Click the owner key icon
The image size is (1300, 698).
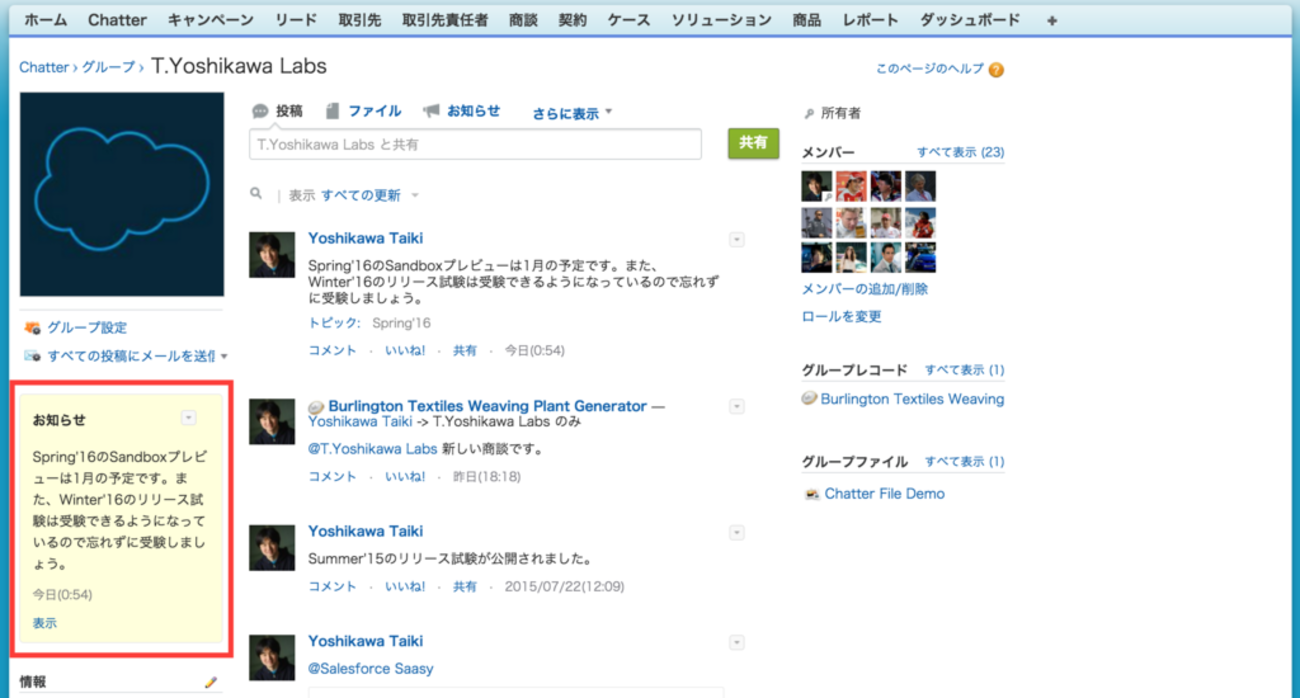pos(809,114)
